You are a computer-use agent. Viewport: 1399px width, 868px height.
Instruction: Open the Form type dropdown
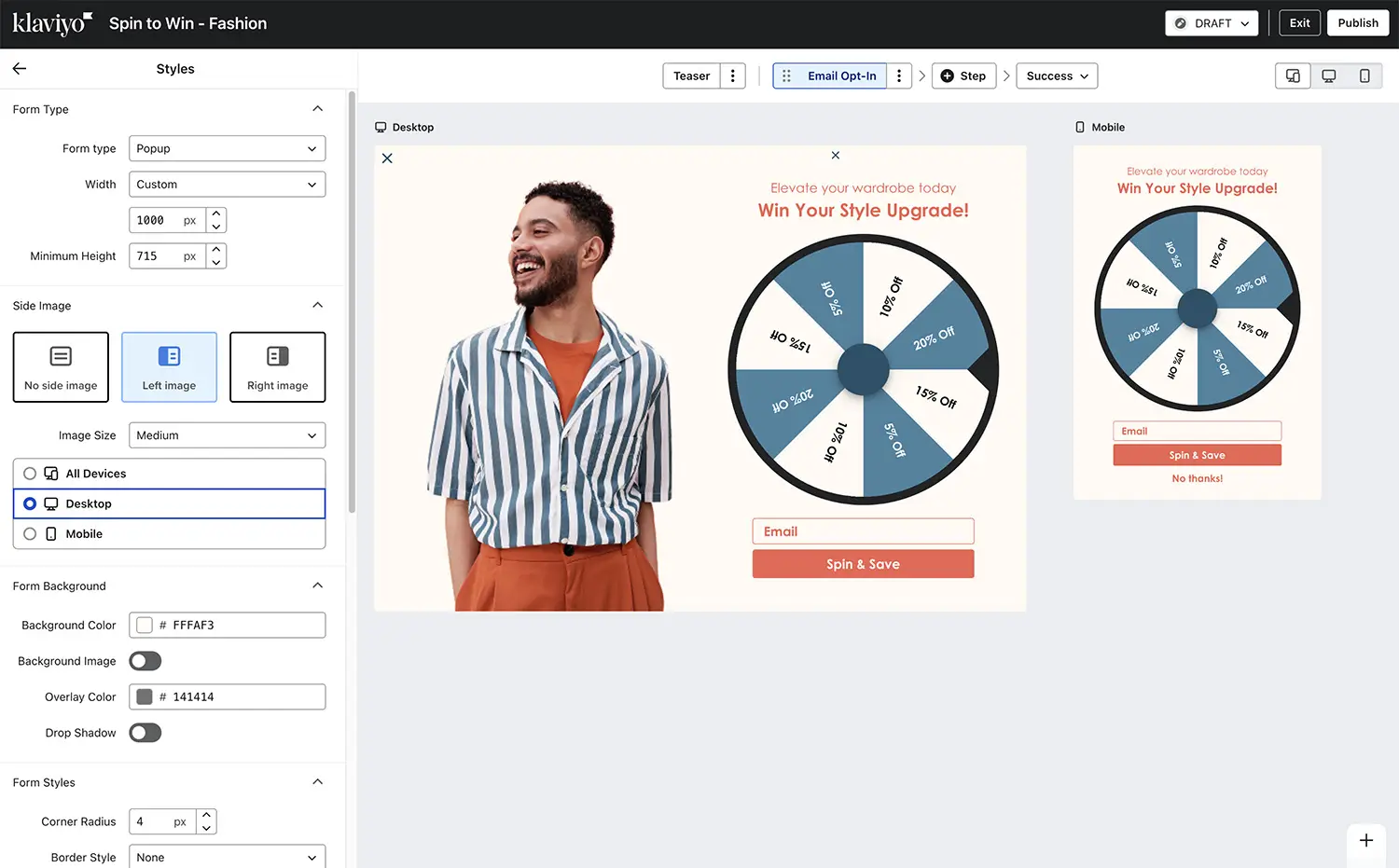tap(227, 148)
